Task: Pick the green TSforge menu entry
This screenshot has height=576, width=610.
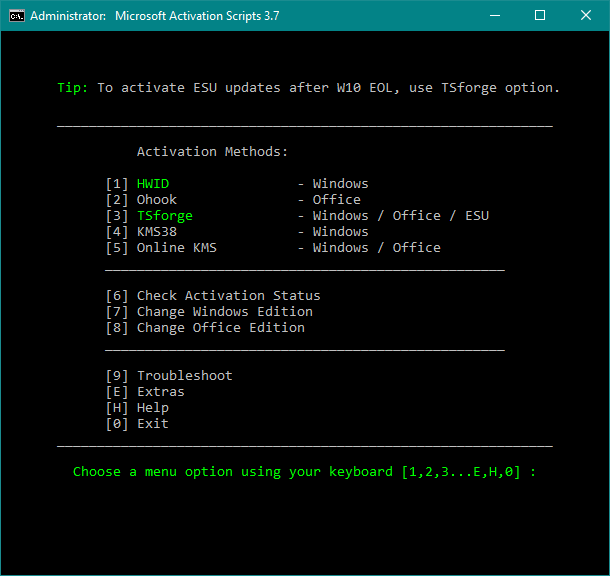Action: tap(164, 216)
